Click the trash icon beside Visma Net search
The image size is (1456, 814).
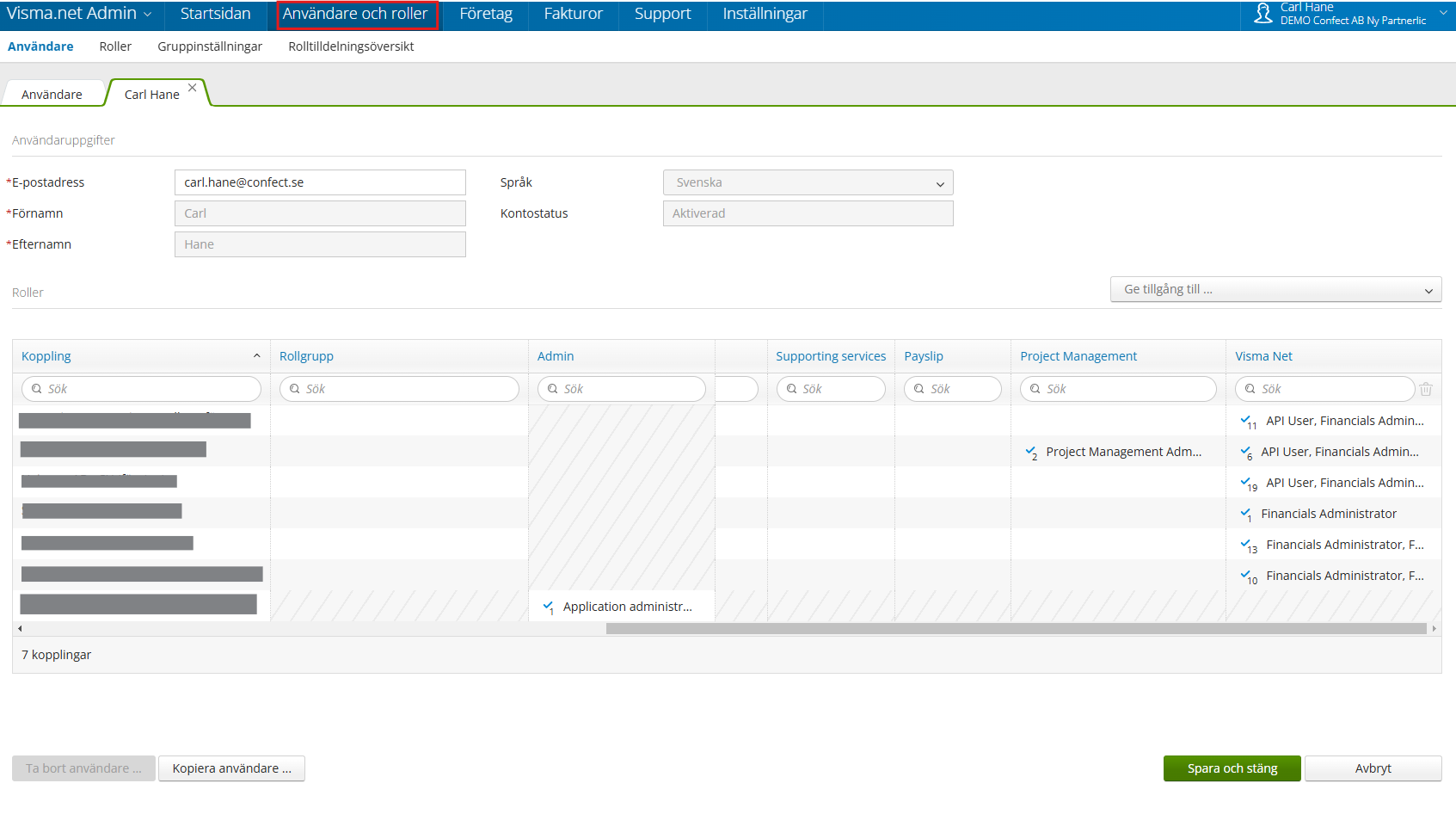(1426, 389)
